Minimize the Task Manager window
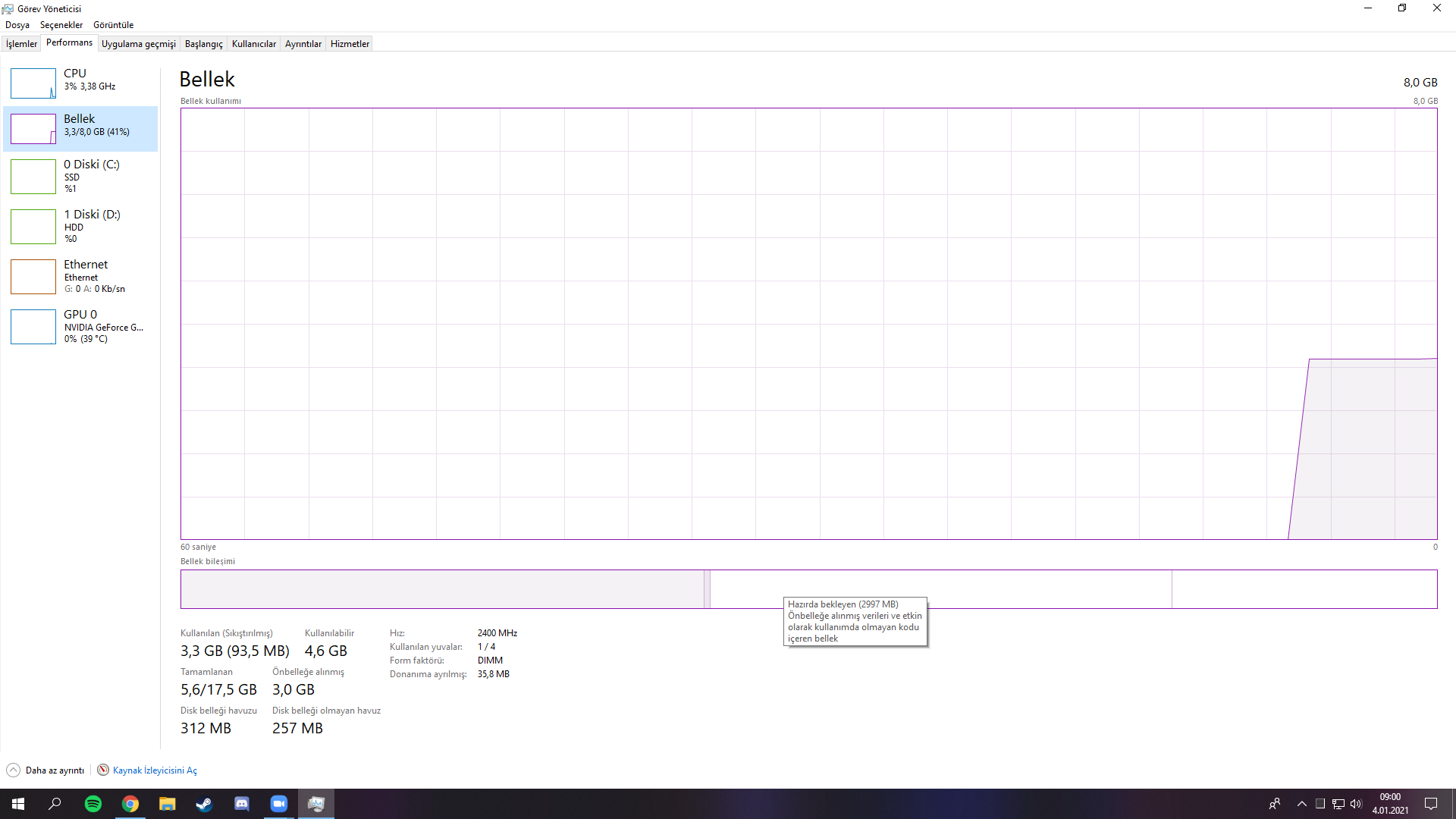Screen dimensions: 1456x819 click(x=1368, y=8)
